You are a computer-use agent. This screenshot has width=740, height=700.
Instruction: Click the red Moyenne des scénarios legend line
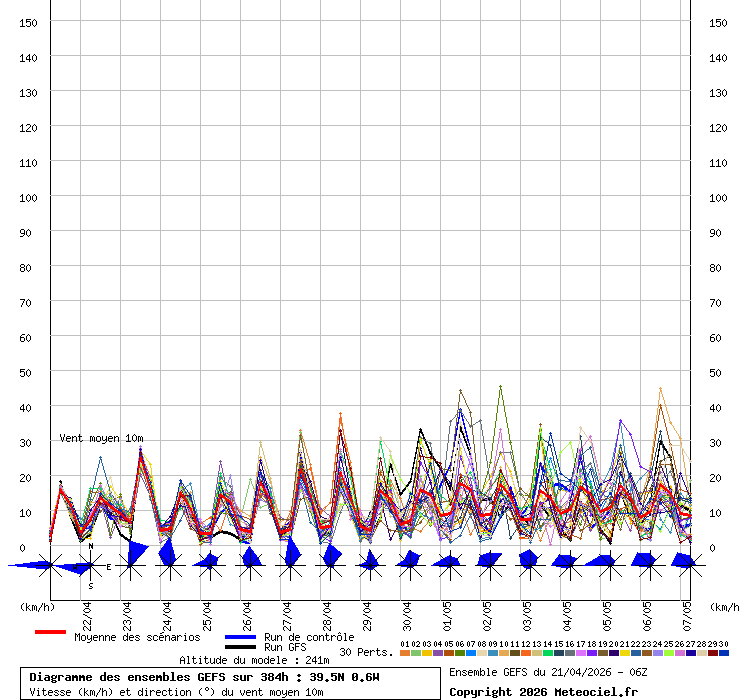(x=50, y=632)
